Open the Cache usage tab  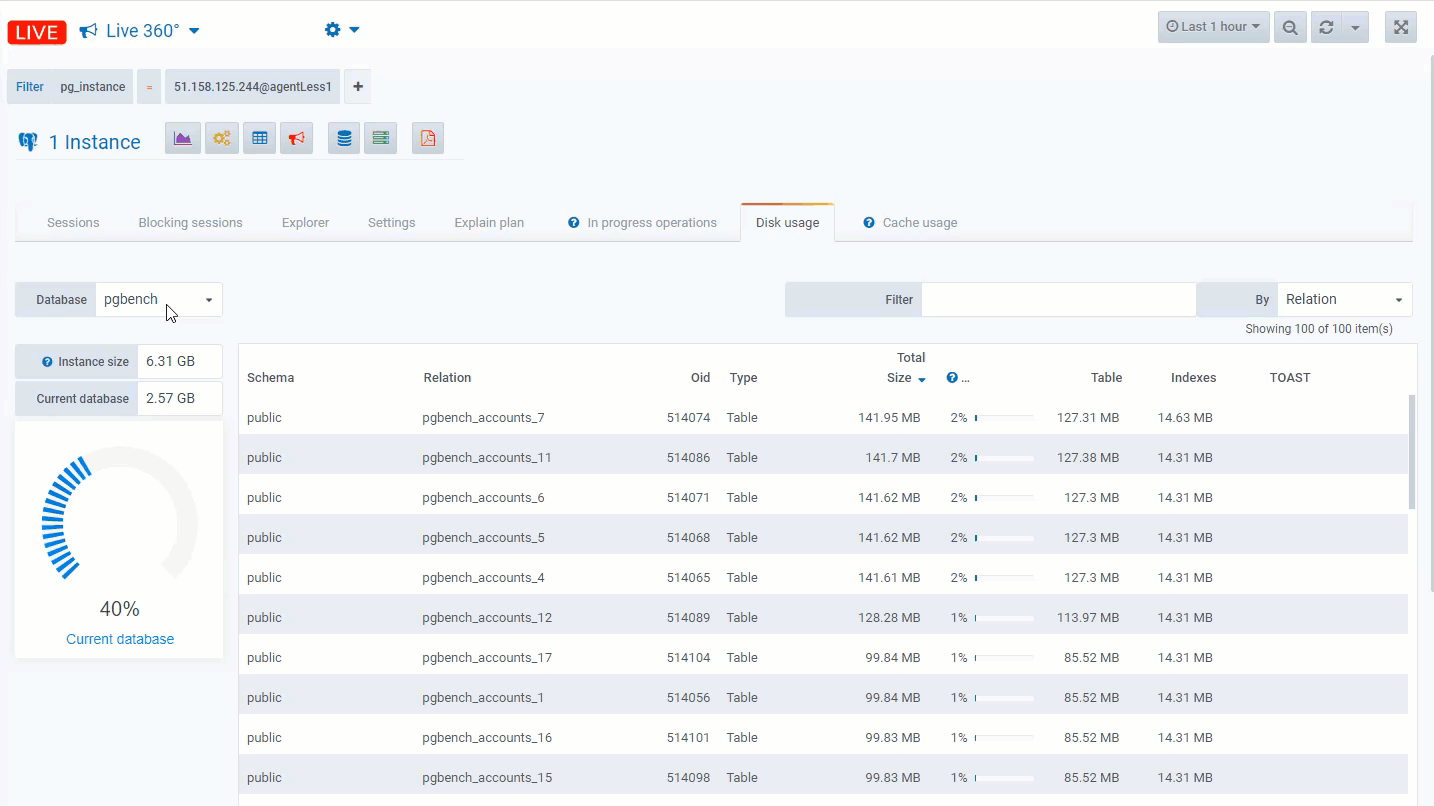(x=919, y=222)
